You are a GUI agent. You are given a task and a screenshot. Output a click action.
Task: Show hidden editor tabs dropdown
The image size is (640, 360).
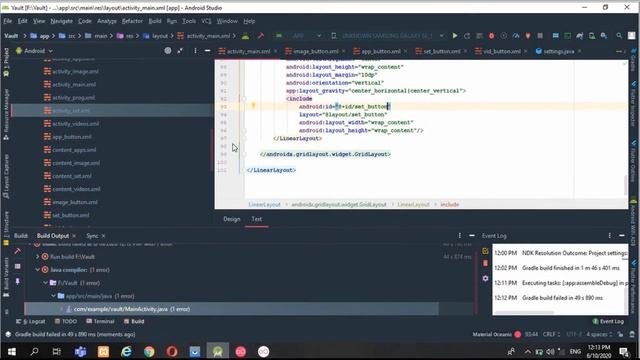point(620,51)
